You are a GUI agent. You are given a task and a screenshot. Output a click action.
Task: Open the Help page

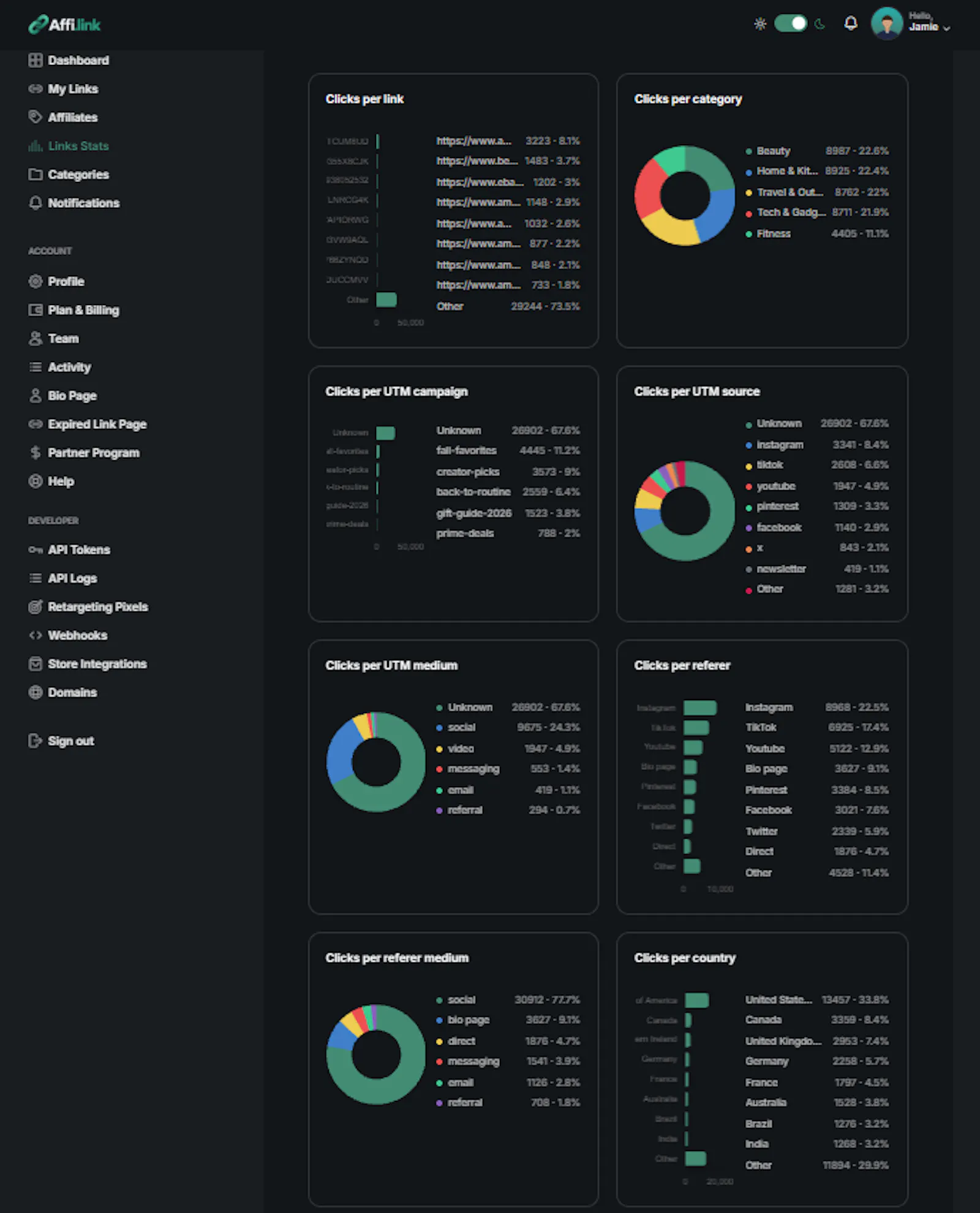(51, 481)
